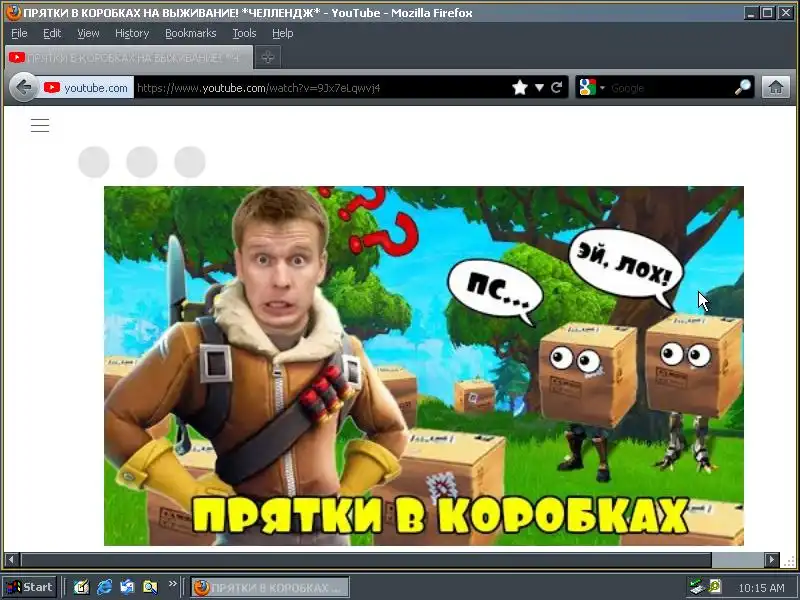This screenshot has width=800, height=600.
Task: Open the Bookmarks menu
Action: coord(191,33)
